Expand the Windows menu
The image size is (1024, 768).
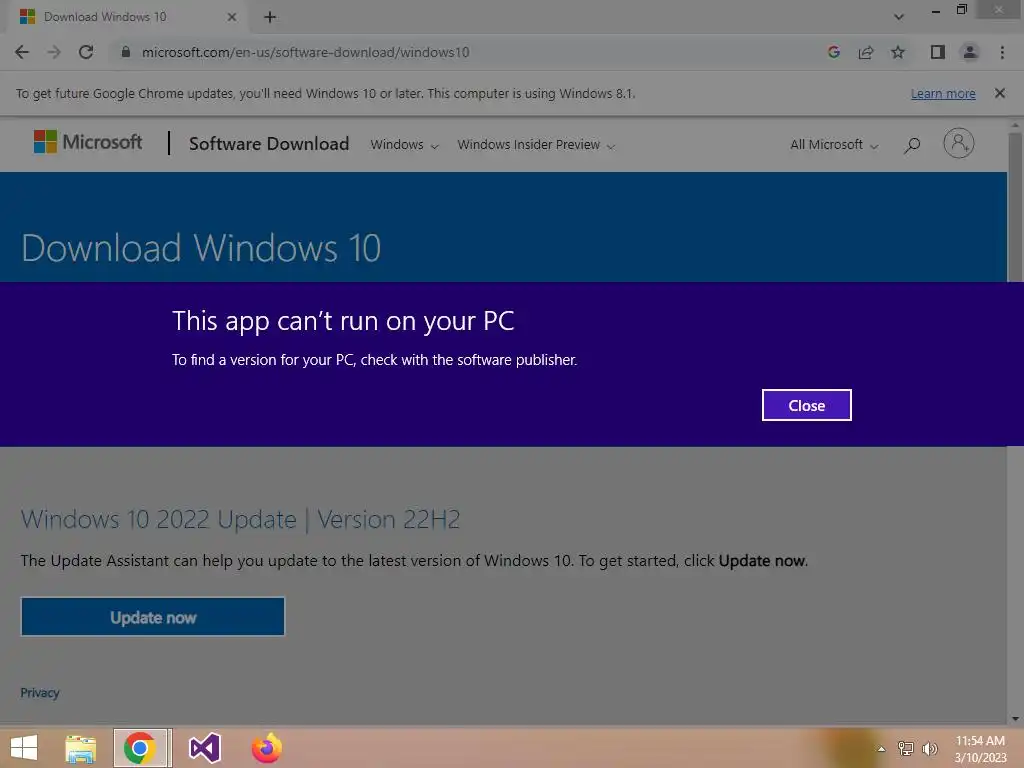404,144
